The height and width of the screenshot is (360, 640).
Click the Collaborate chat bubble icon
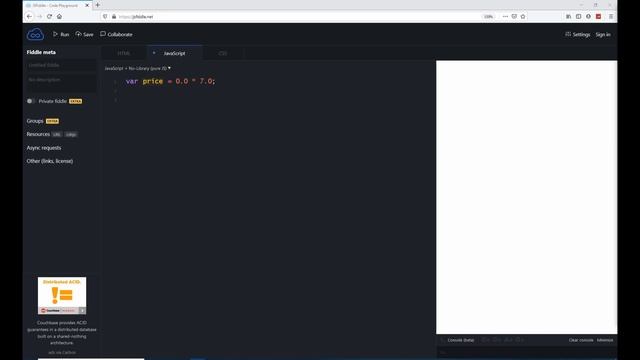point(103,34)
